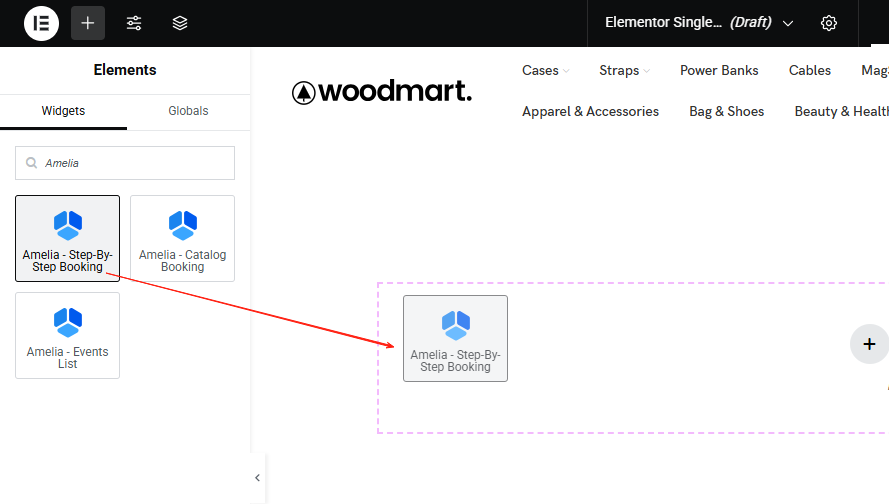Click the widget search input field

click(135, 163)
